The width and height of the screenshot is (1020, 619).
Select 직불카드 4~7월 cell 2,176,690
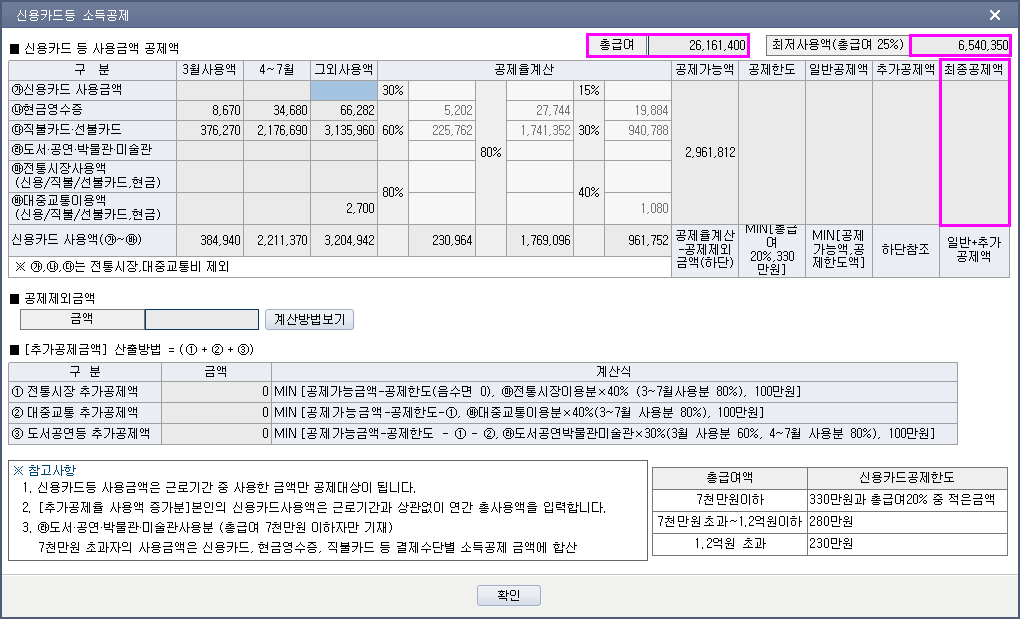(x=276, y=131)
